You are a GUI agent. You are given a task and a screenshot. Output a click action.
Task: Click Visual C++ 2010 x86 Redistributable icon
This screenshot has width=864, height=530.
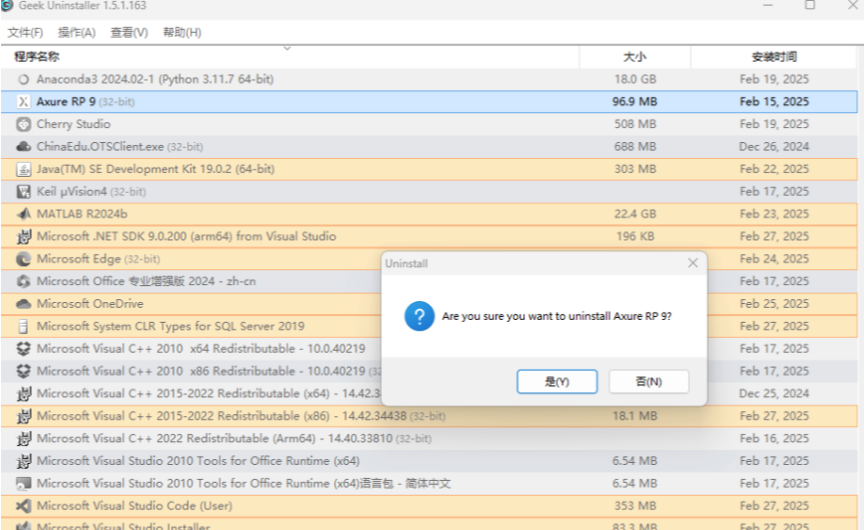click(23, 371)
